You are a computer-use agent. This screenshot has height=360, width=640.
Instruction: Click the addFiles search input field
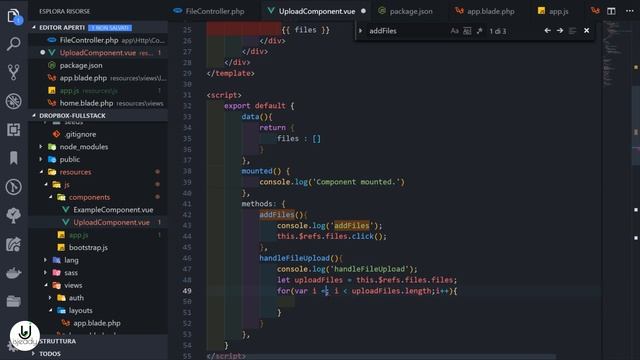click(x=406, y=31)
